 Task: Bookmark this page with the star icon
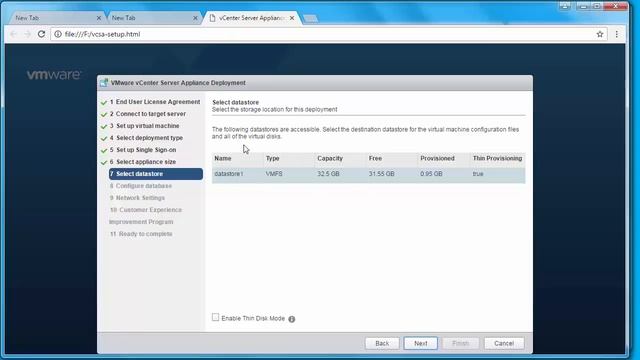[x=600, y=34]
